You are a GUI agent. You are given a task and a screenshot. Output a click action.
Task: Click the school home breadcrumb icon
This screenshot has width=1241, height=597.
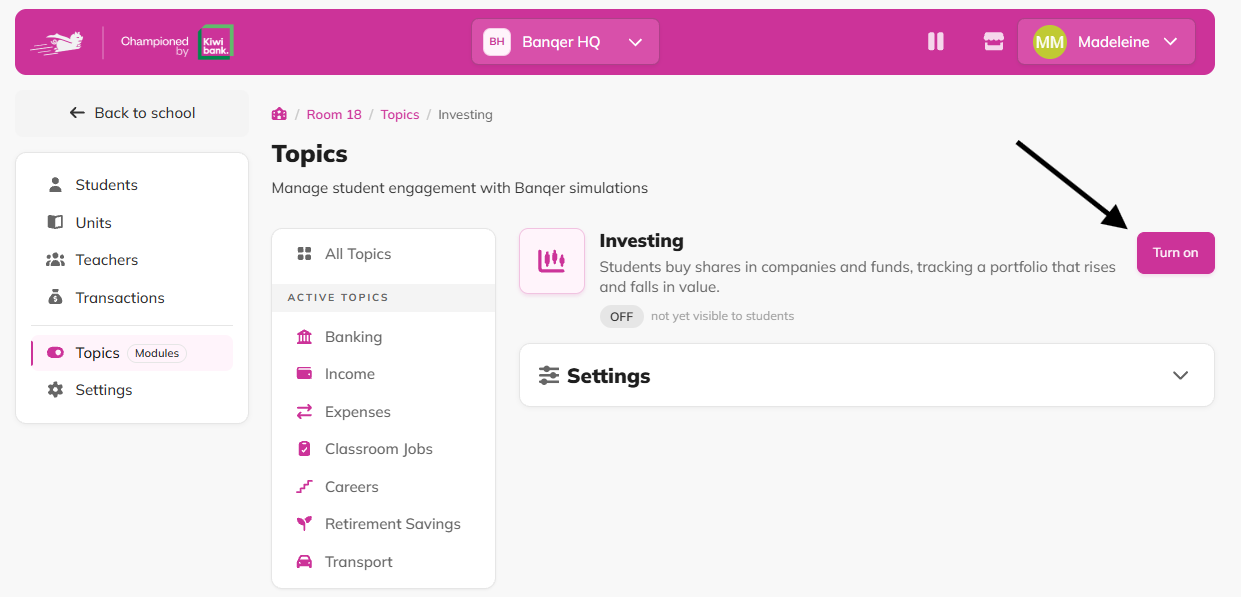(279, 114)
